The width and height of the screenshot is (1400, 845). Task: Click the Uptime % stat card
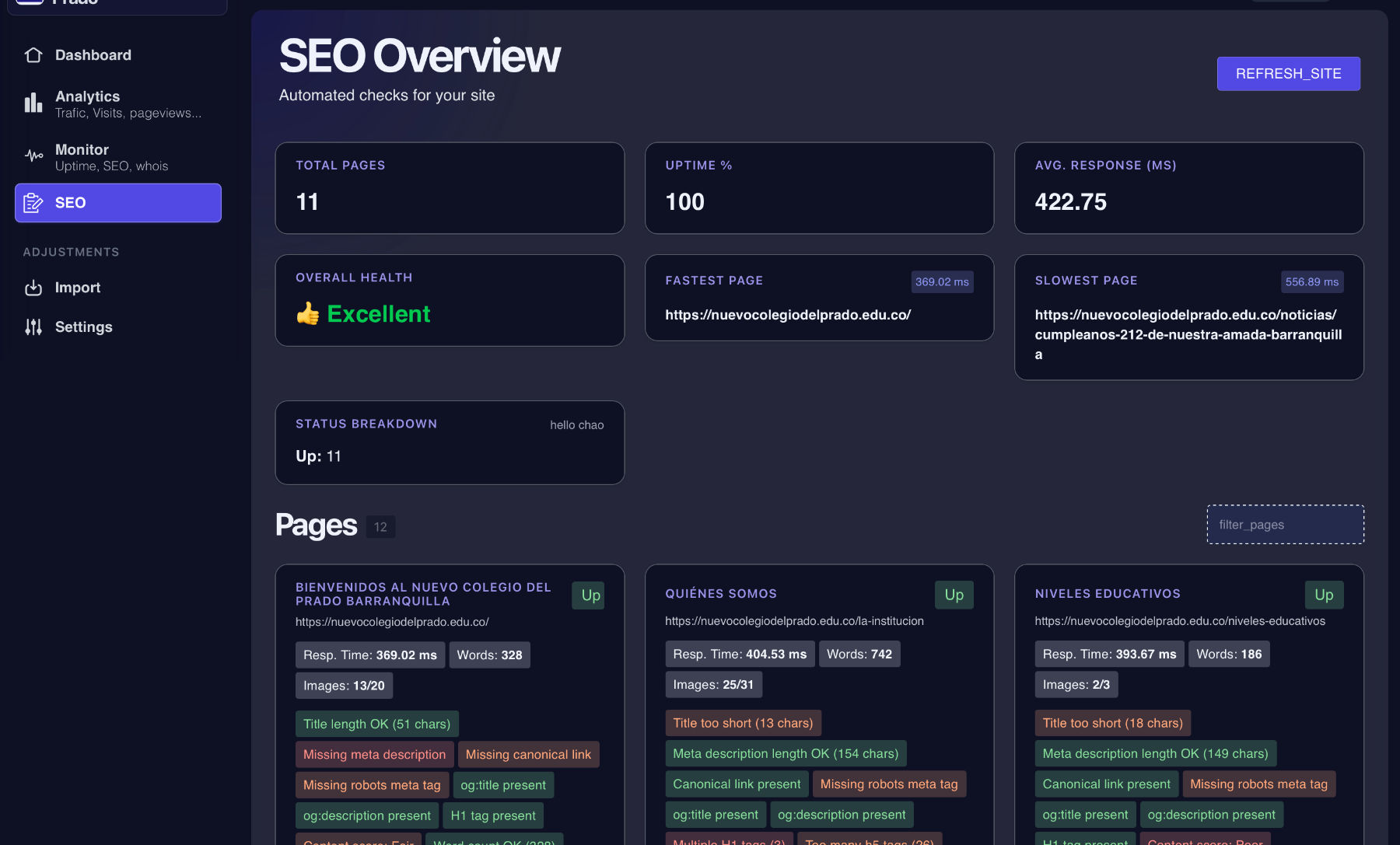[x=819, y=188]
